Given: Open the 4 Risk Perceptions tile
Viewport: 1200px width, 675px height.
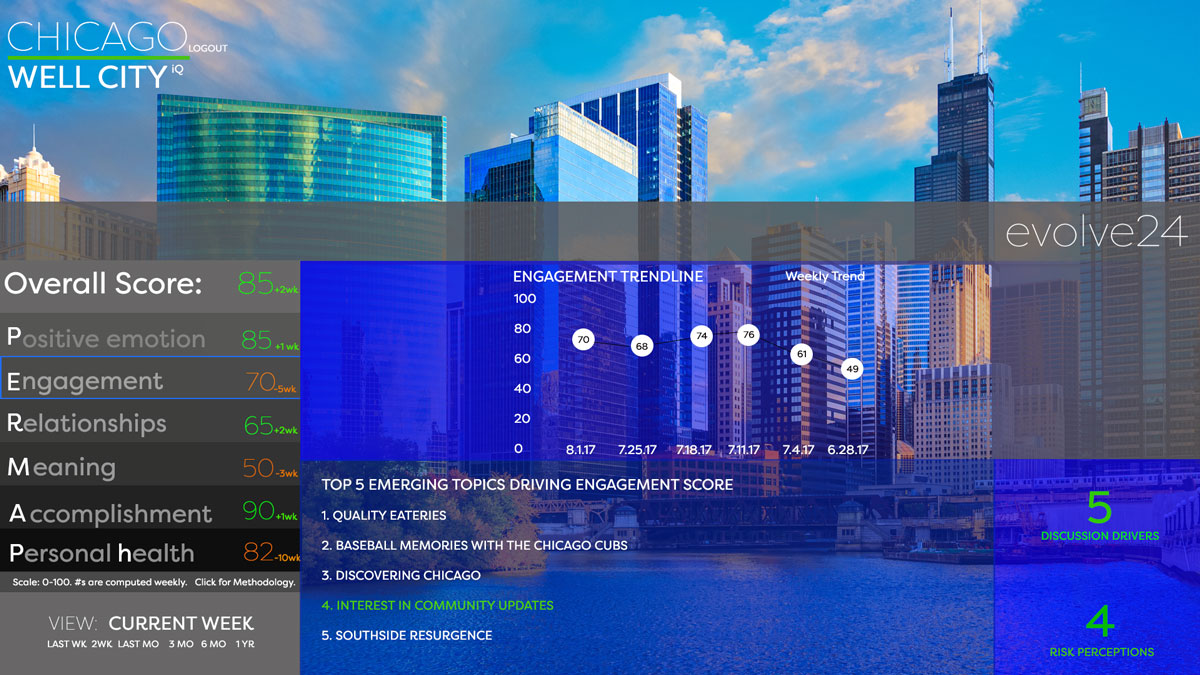Looking at the screenshot, I should [x=1099, y=630].
